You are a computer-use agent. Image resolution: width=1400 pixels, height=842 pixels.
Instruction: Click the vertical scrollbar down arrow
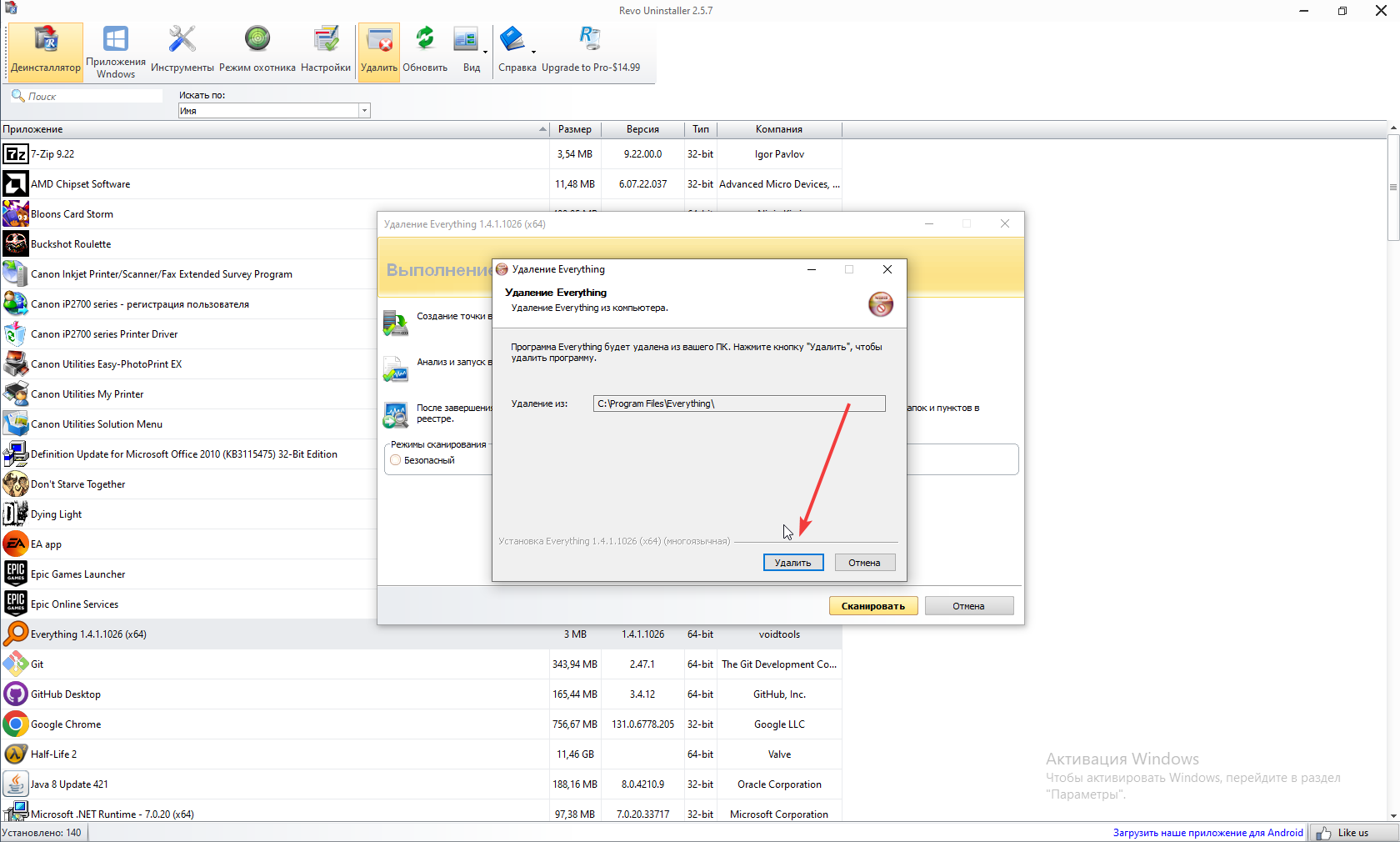click(1393, 816)
